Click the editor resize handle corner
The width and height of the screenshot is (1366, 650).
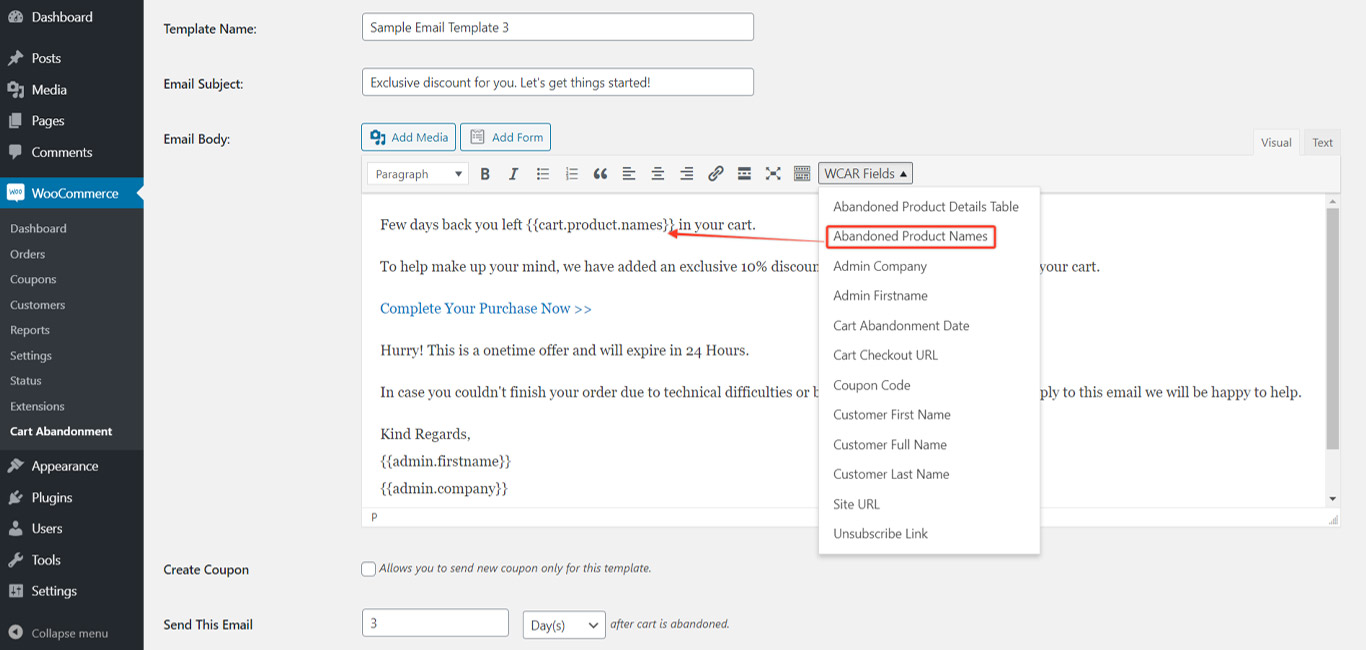coord(1333,519)
